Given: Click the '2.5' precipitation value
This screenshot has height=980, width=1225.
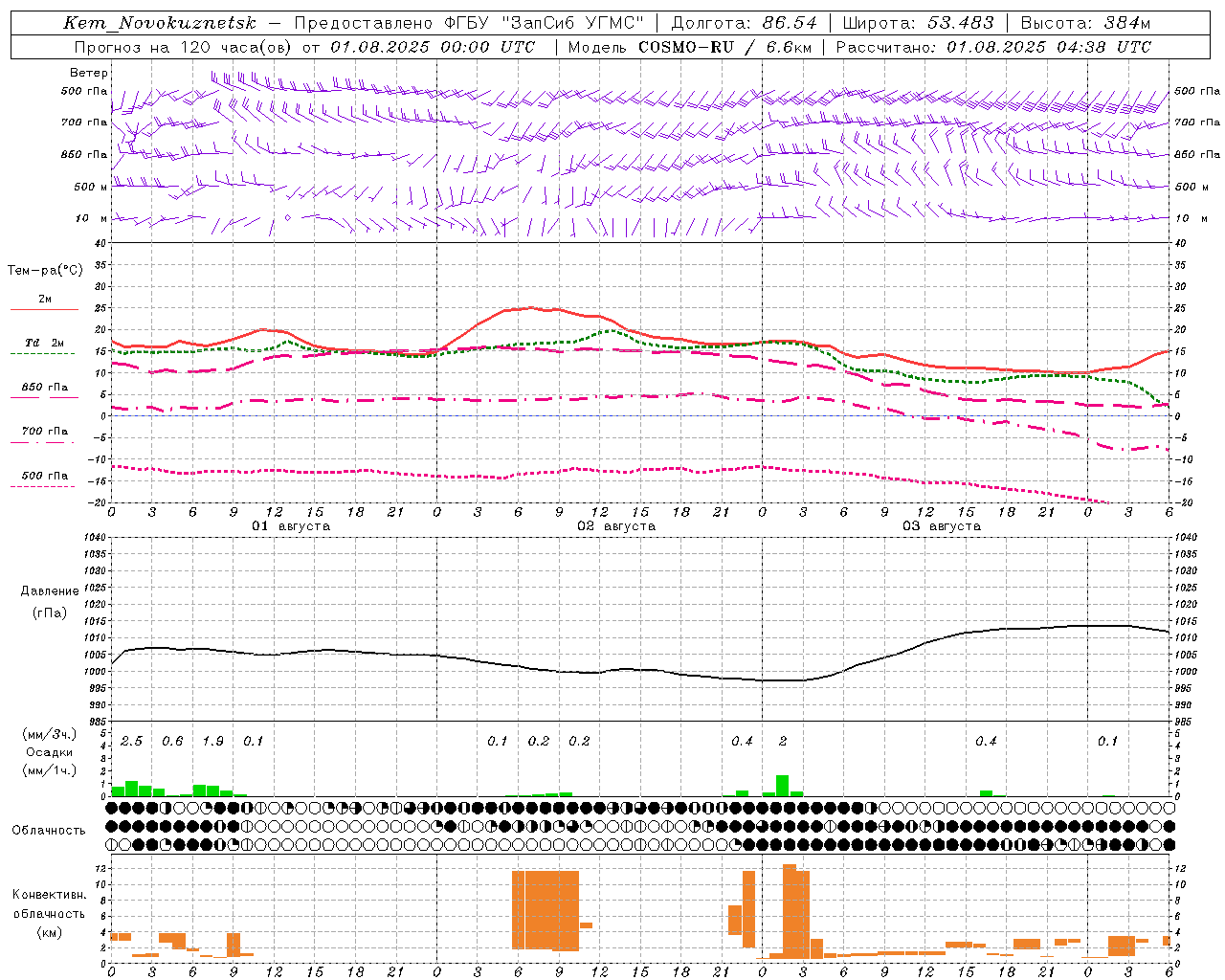Looking at the screenshot, I should [131, 742].
